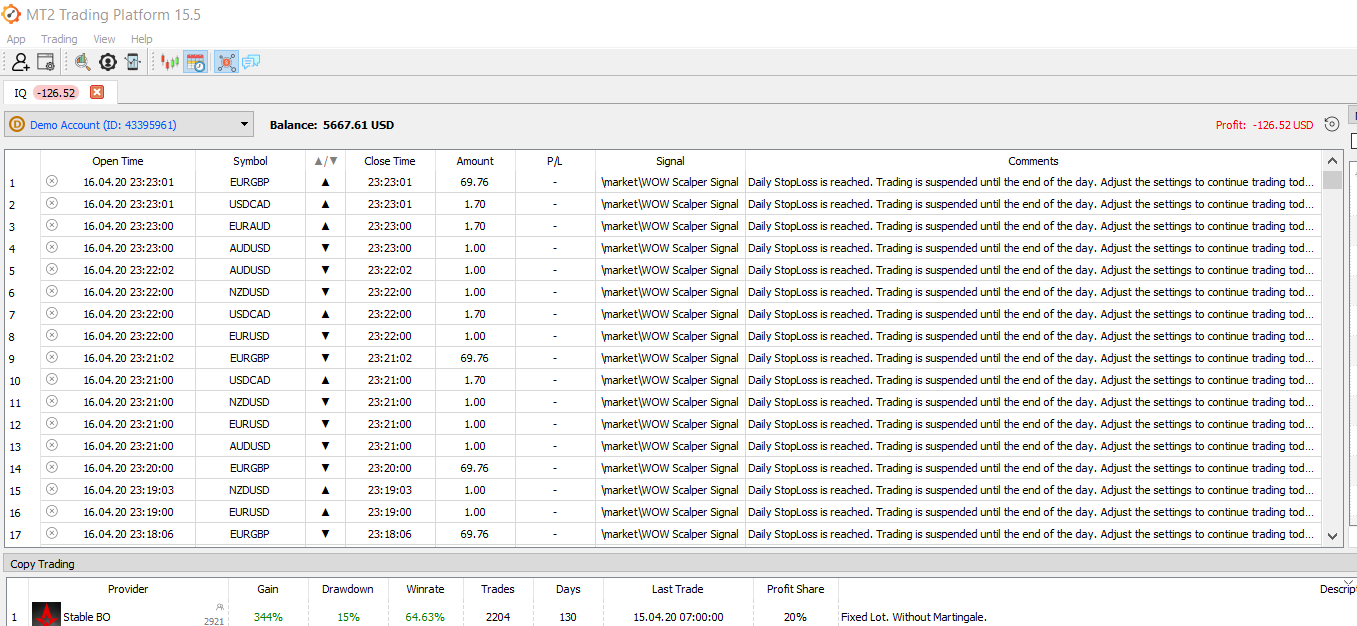The height and width of the screenshot is (626, 1357).
Task: Click the 69.76 amount in row 9
Action: 475,358
